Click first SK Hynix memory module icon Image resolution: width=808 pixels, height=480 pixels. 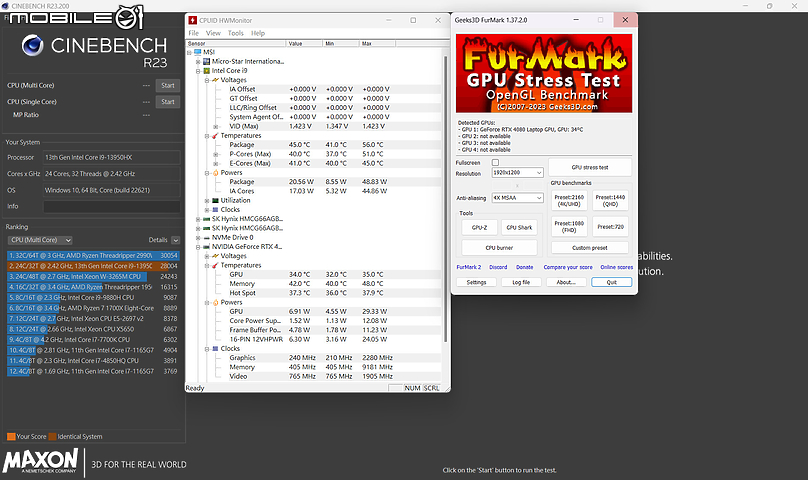click(x=207, y=219)
